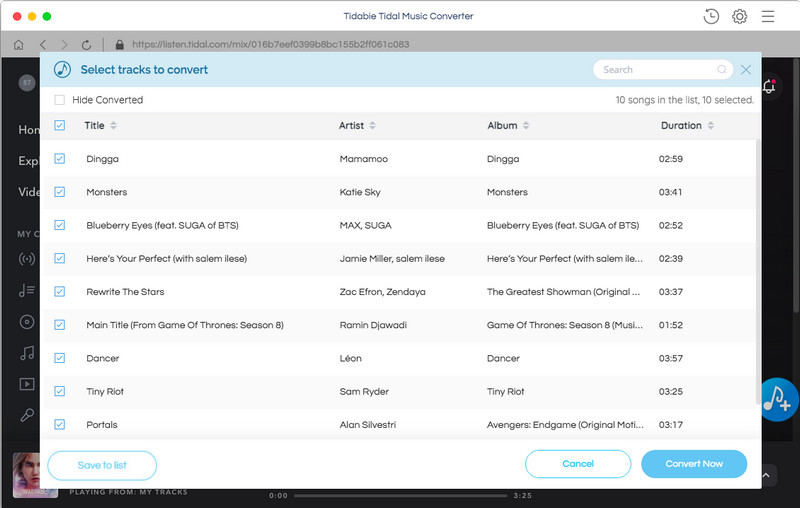Image resolution: width=800 pixels, height=508 pixels.
Task: Click The Greatest Showman album cell
Action: 563,292
